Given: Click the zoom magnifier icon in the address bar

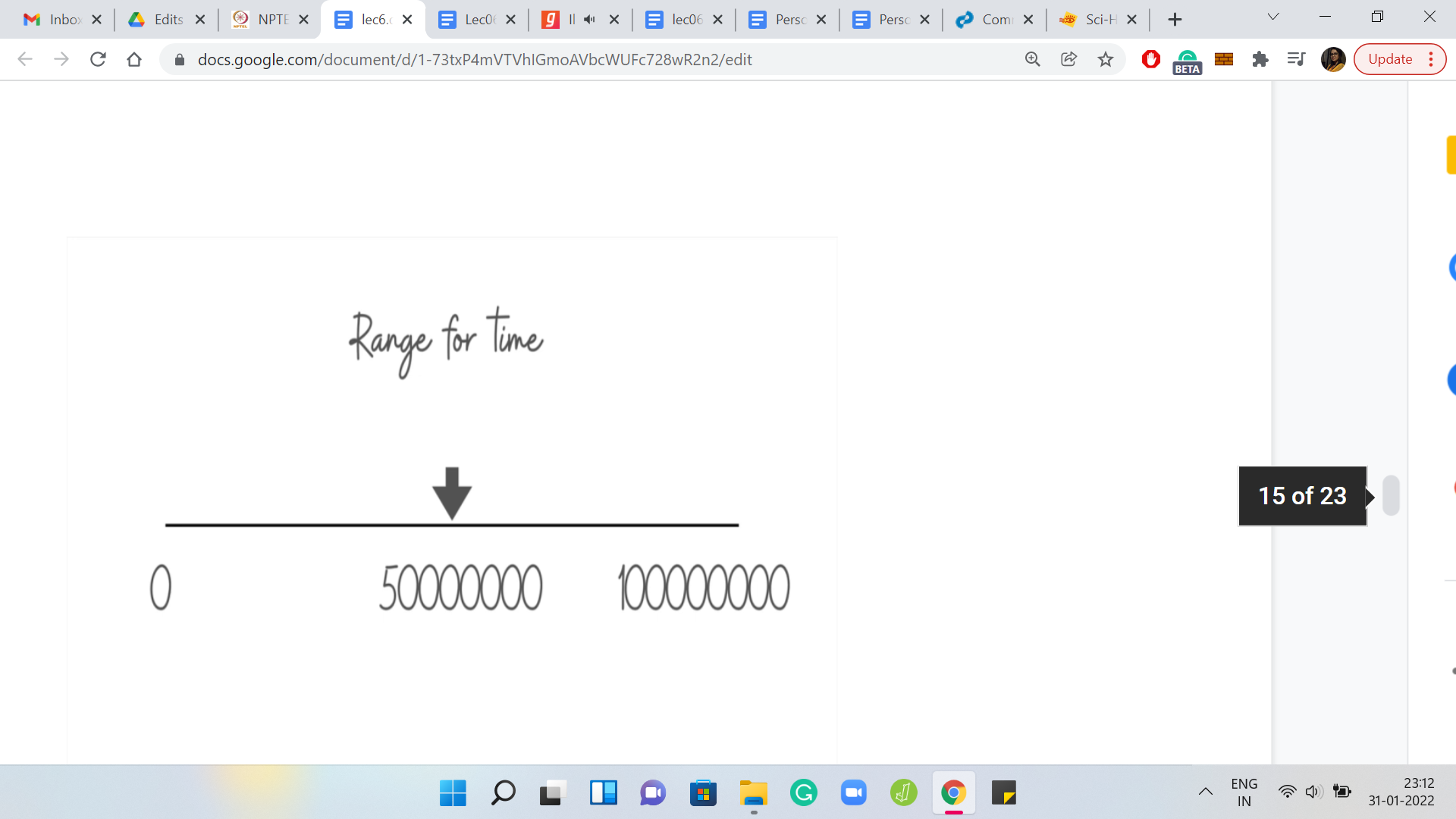Looking at the screenshot, I should [x=1032, y=59].
